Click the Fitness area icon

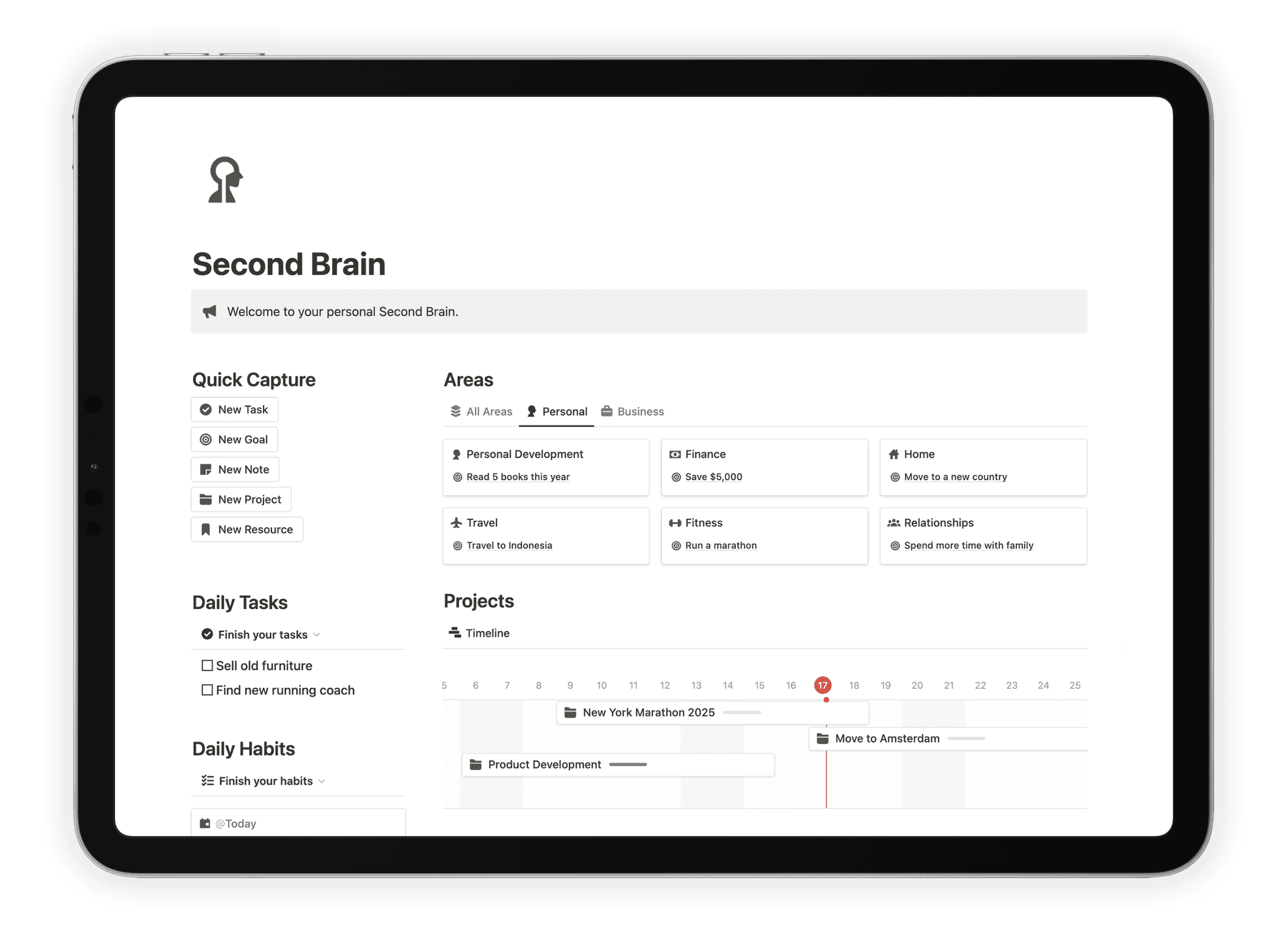676,521
